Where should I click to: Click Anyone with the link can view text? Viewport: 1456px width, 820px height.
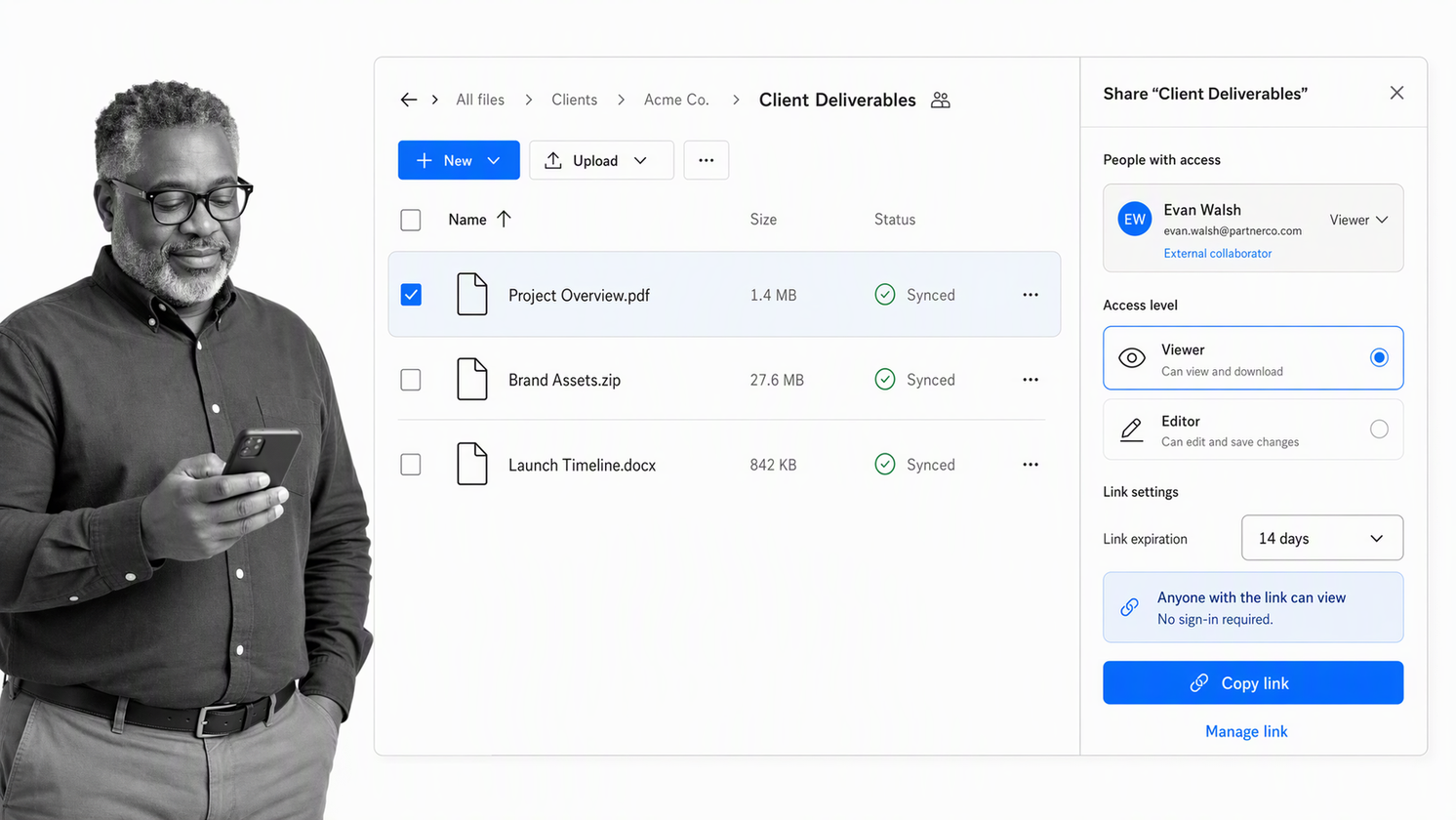coord(1251,597)
